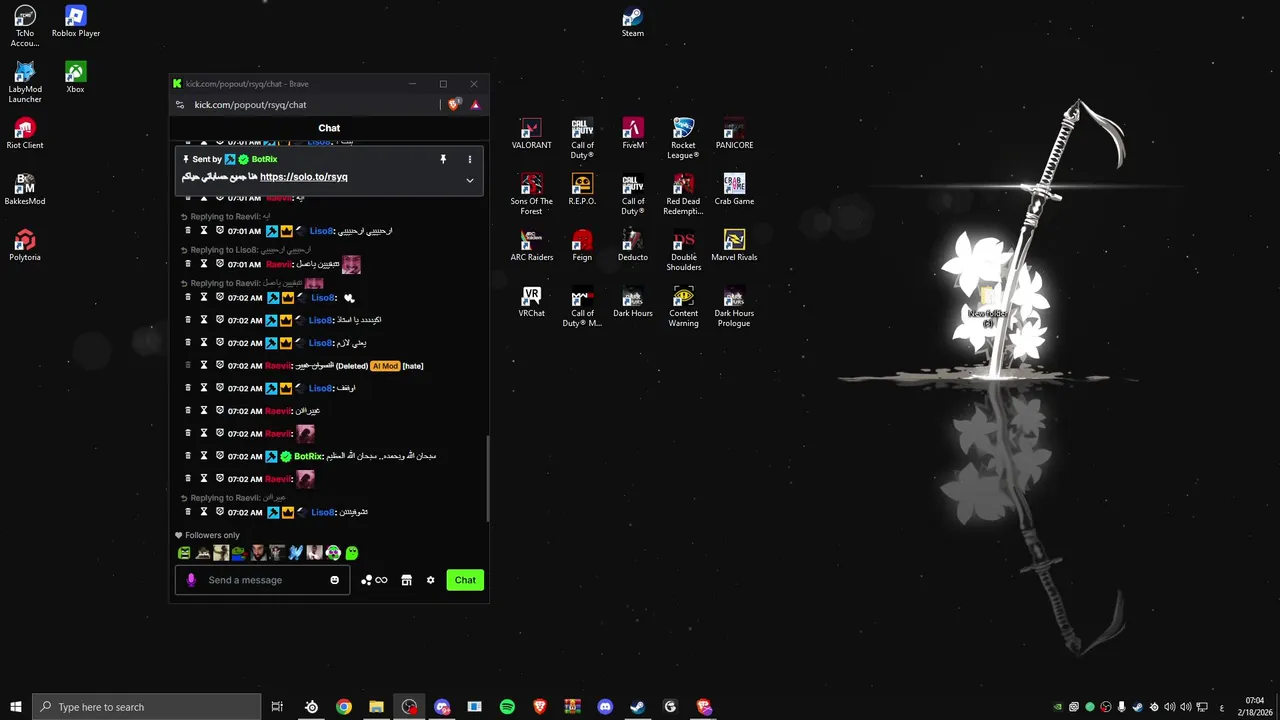The height and width of the screenshot is (720, 1280).
Task: Open chat settings gear icon
Action: [431, 580]
